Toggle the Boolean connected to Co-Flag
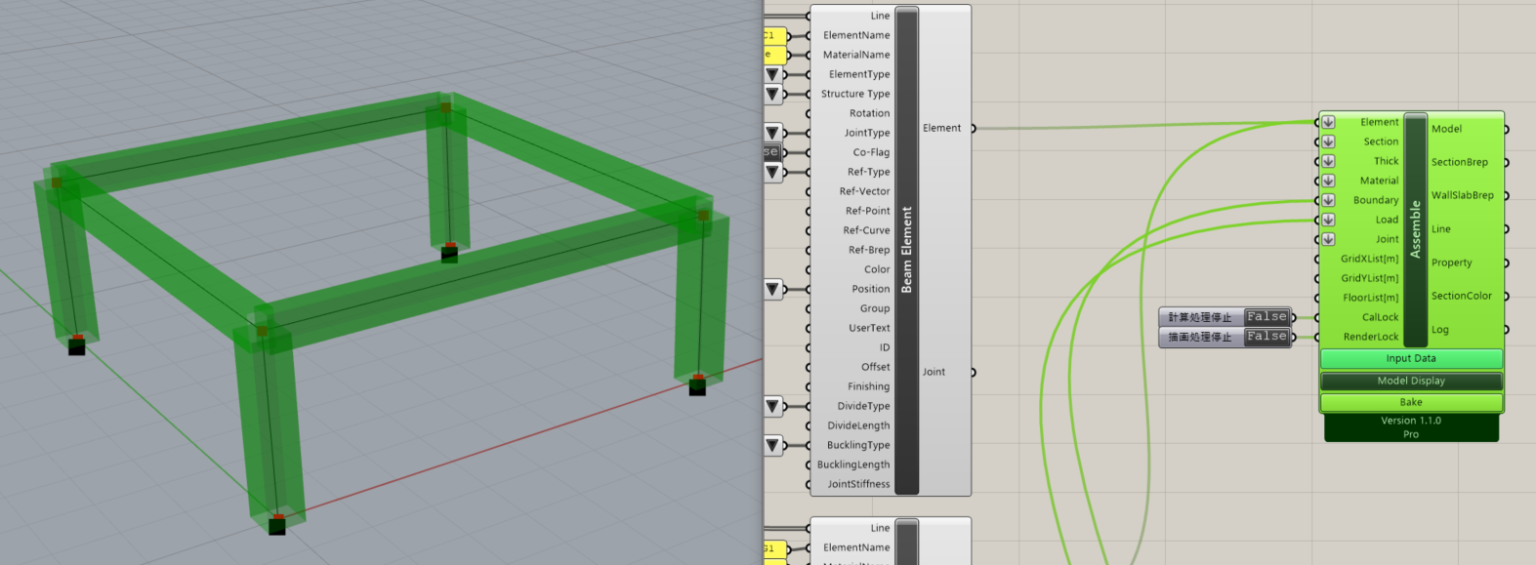This screenshot has height=565, width=1536. [x=771, y=152]
